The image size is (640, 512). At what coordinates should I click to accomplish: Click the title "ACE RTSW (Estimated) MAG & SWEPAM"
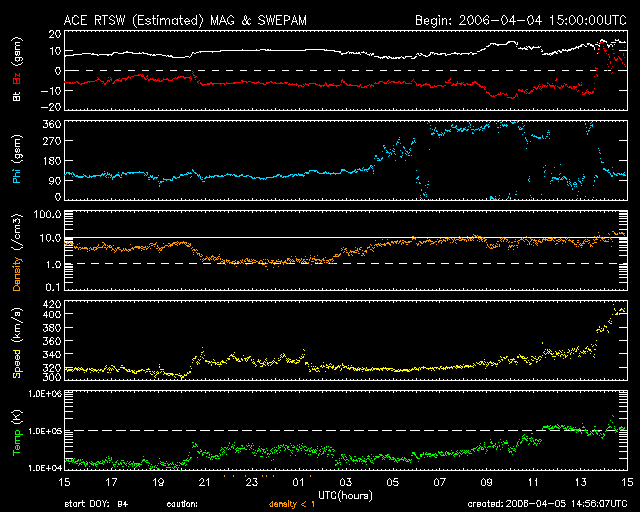tap(185, 20)
